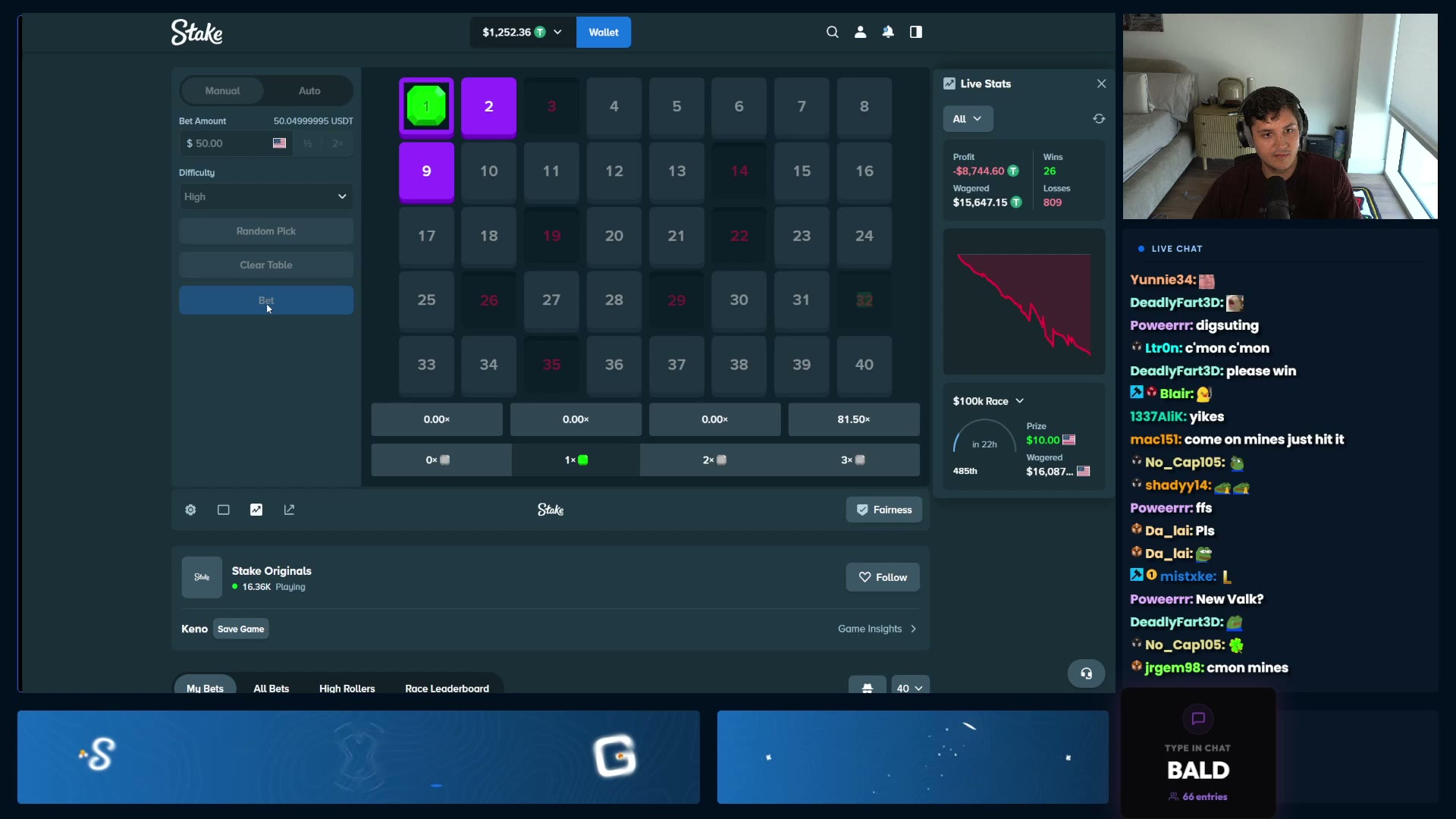The width and height of the screenshot is (1456, 819).
Task: Expand the $100k Race dropdown
Action: pyautogui.click(x=989, y=401)
